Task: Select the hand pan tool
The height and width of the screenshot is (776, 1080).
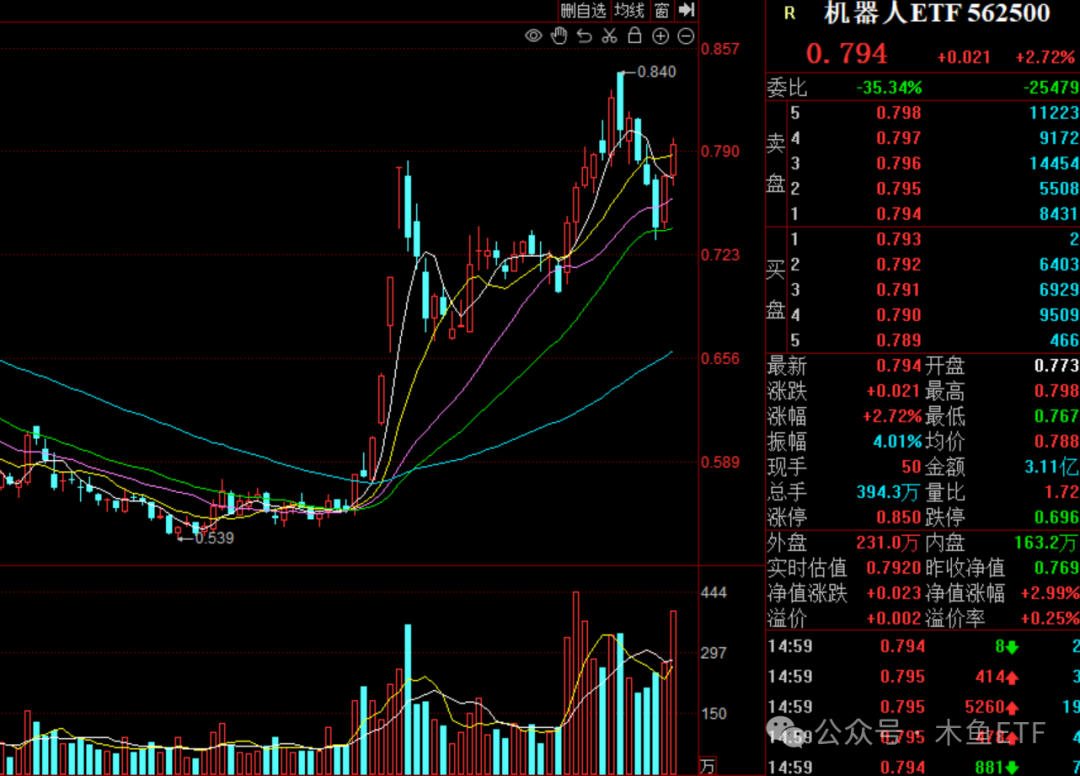Action: click(559, 36)
